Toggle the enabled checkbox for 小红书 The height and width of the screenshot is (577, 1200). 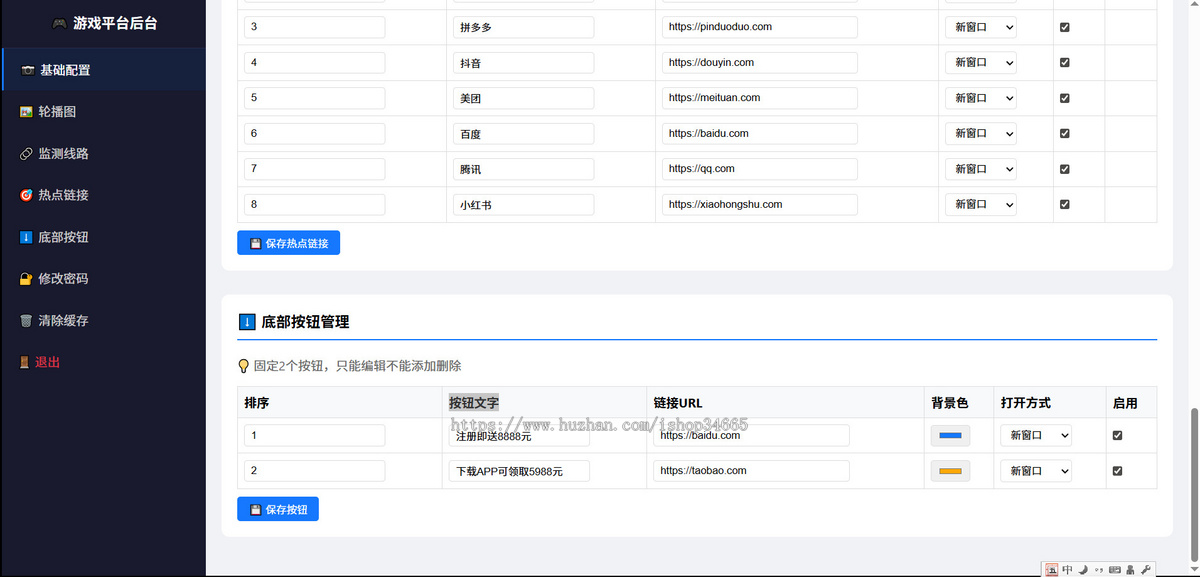click(1064, 204)
